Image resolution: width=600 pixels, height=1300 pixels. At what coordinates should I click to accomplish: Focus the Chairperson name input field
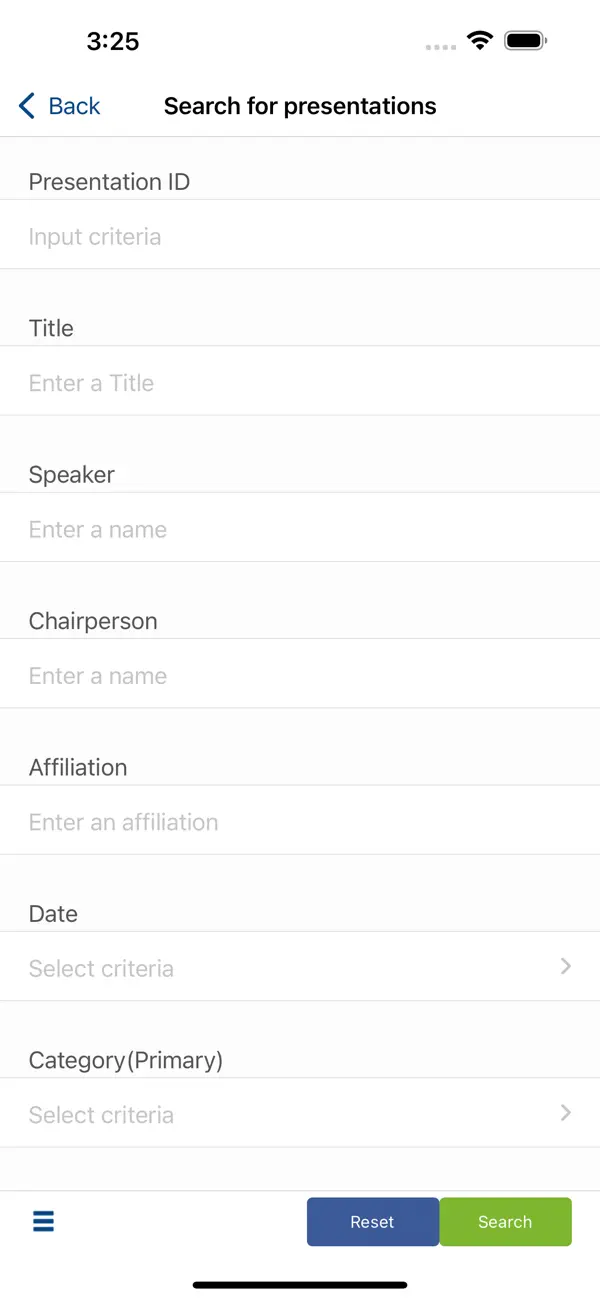(300, 676)
